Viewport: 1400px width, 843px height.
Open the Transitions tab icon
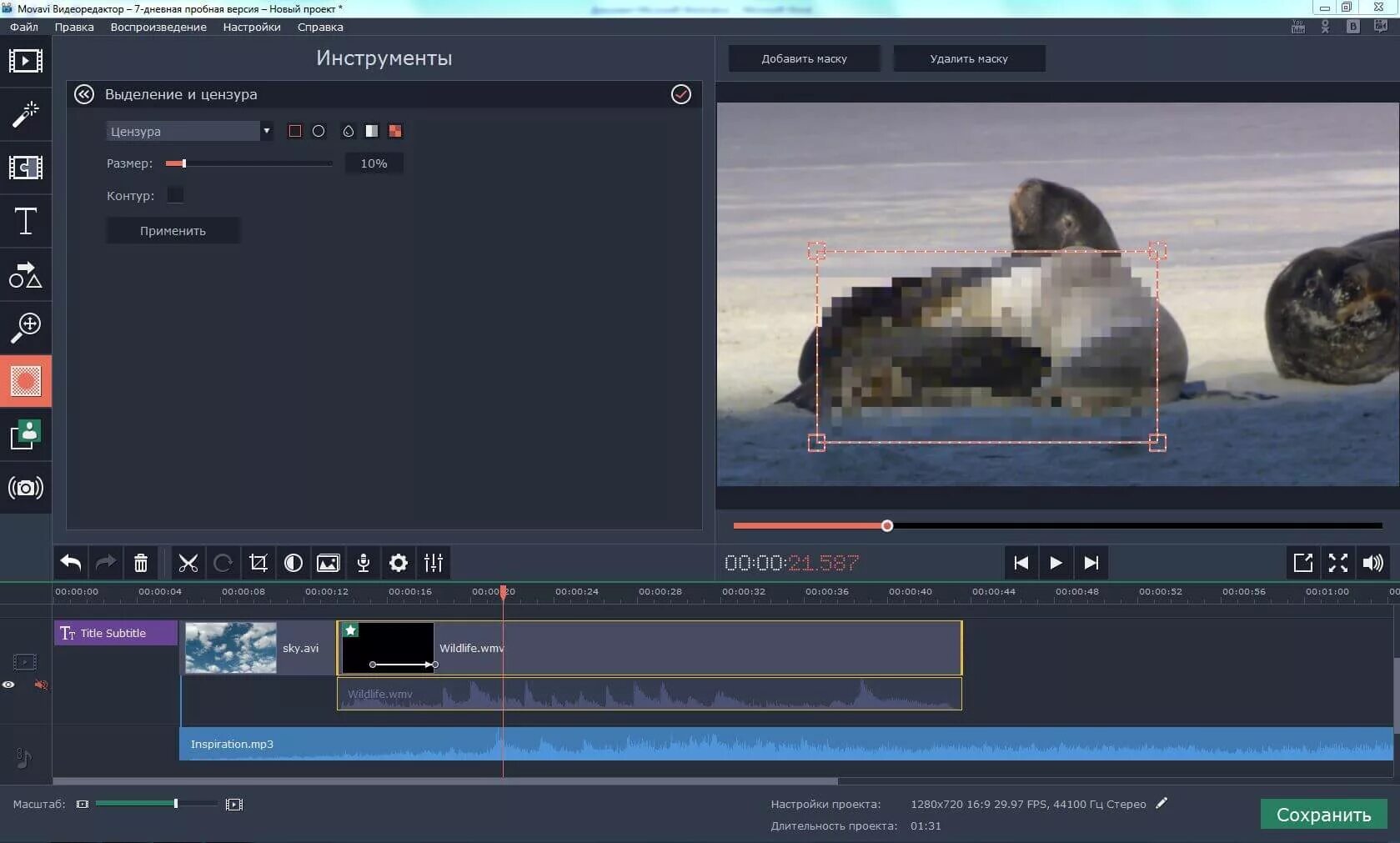[25, 168]
